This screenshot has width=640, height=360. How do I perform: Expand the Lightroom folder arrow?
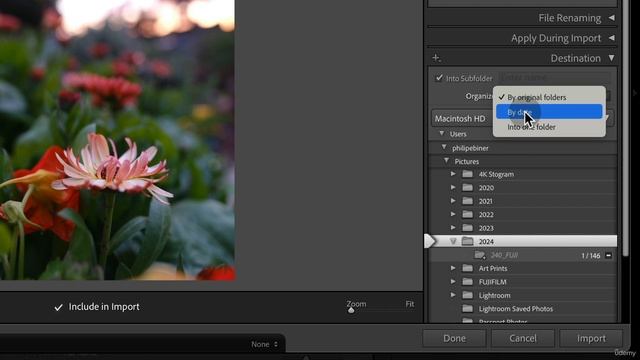click(453, 295)
